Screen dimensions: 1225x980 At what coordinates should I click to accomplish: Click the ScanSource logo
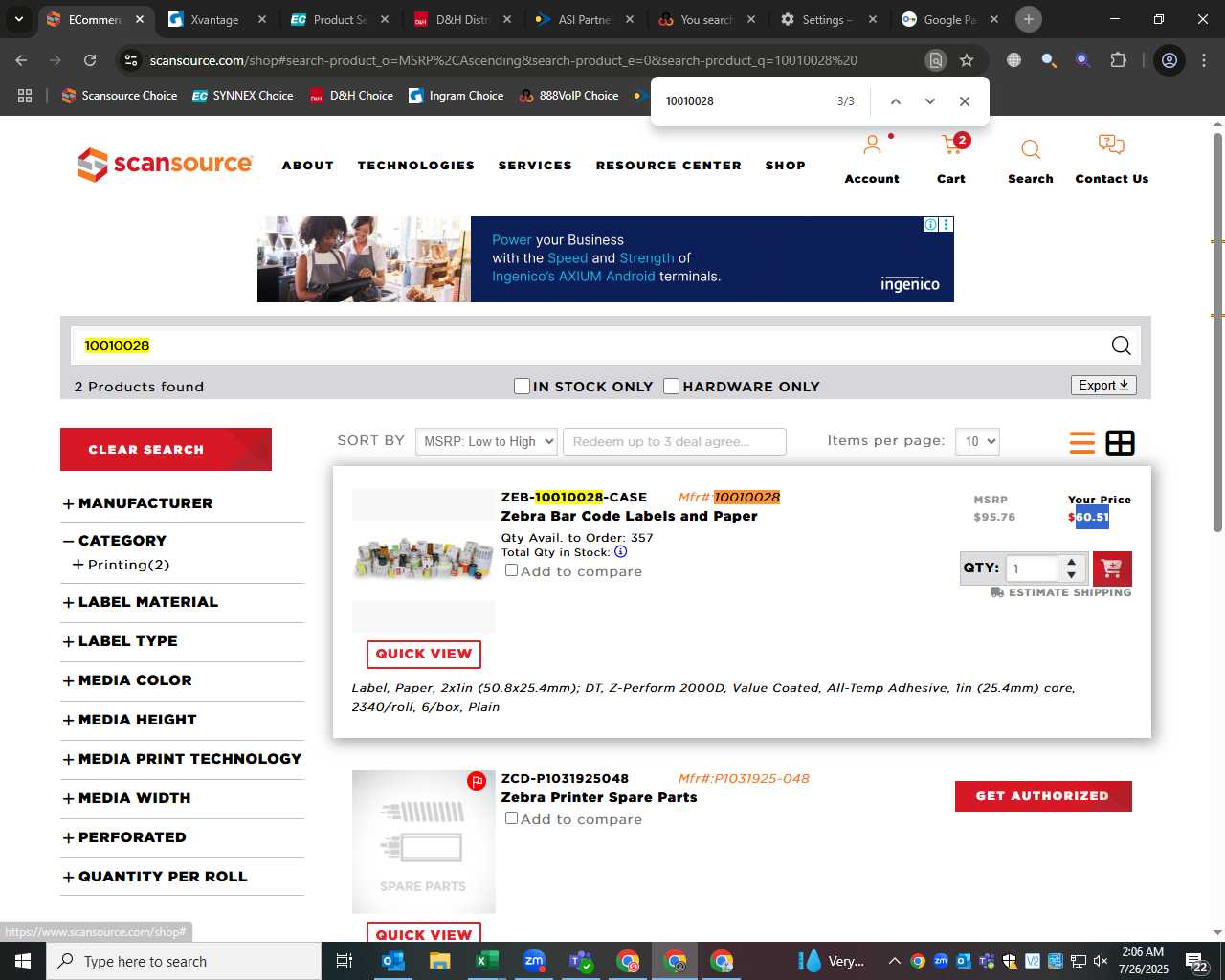point(165,165)
